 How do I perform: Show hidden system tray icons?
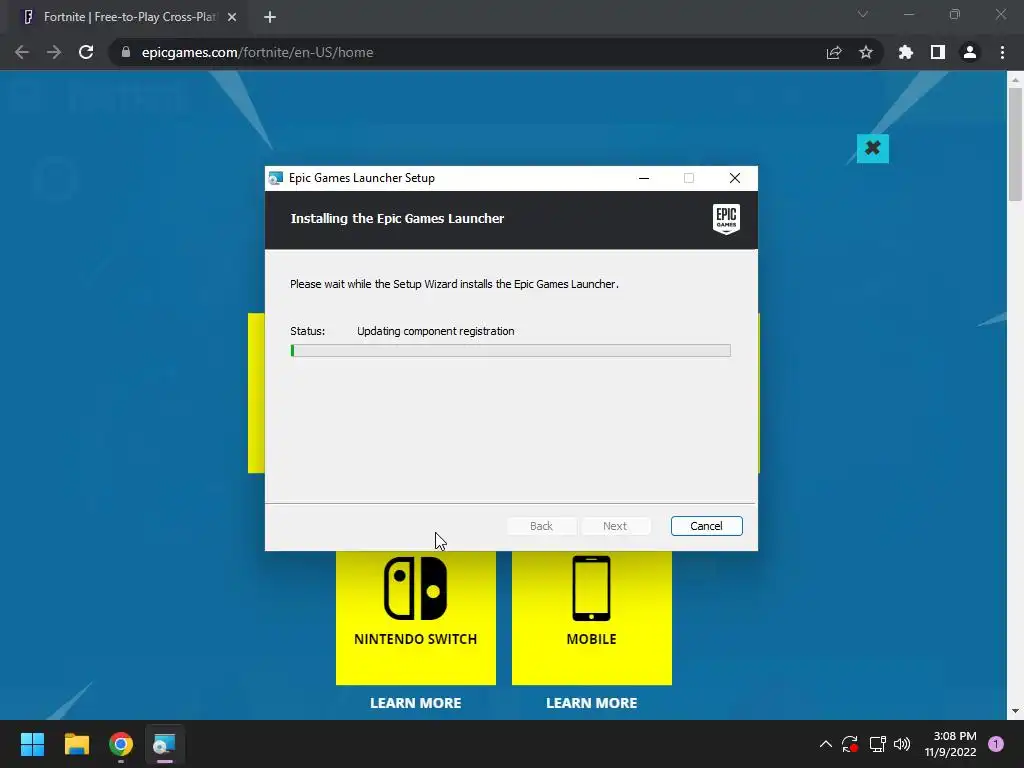click(825, 744)
